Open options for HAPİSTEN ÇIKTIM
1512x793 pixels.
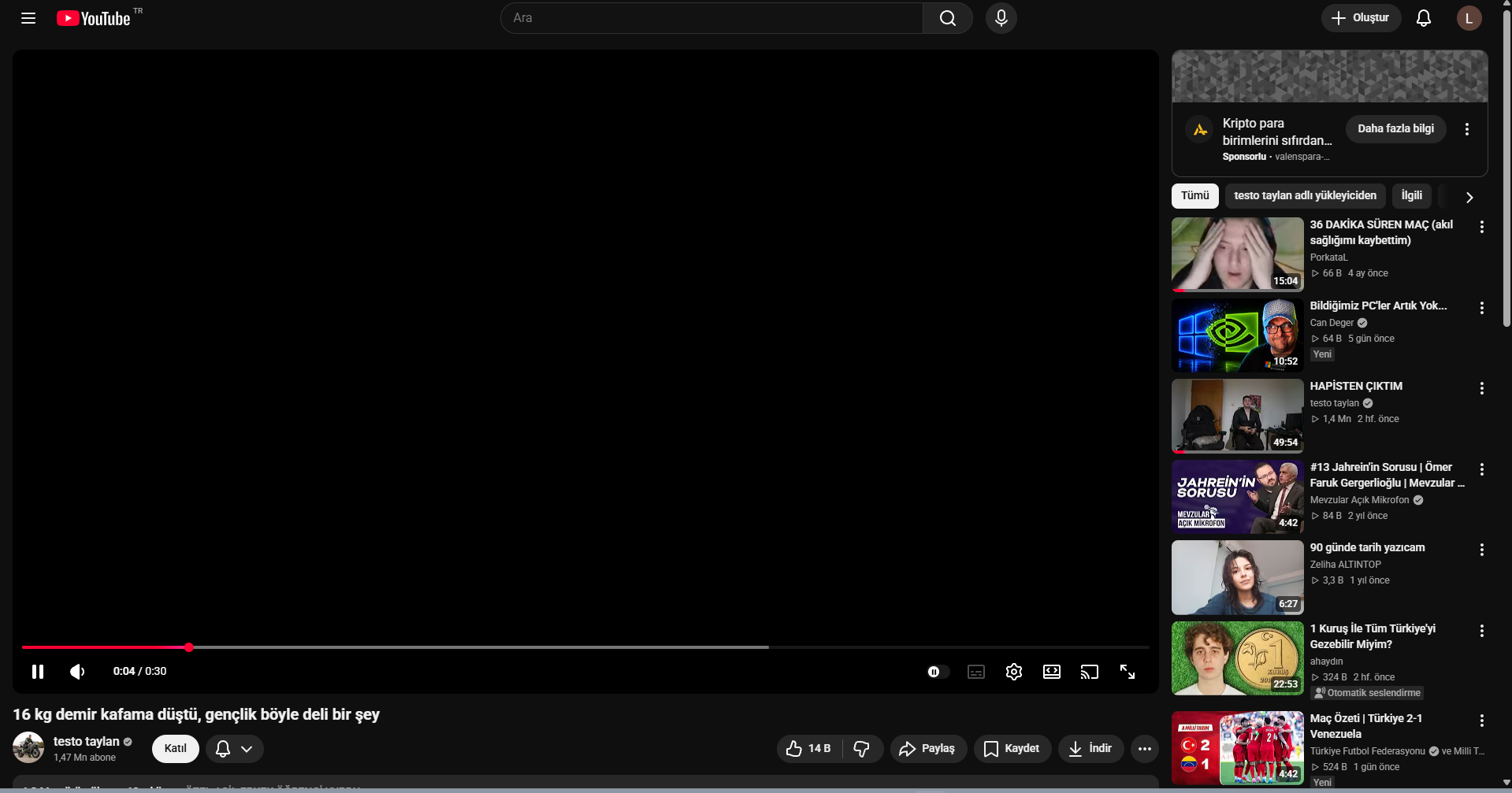[x=1482, y=388]
